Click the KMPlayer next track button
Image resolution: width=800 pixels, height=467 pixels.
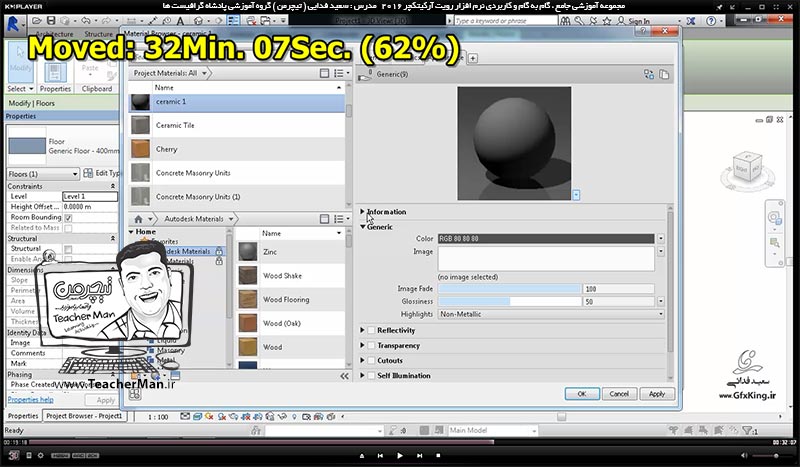point(419,455)
